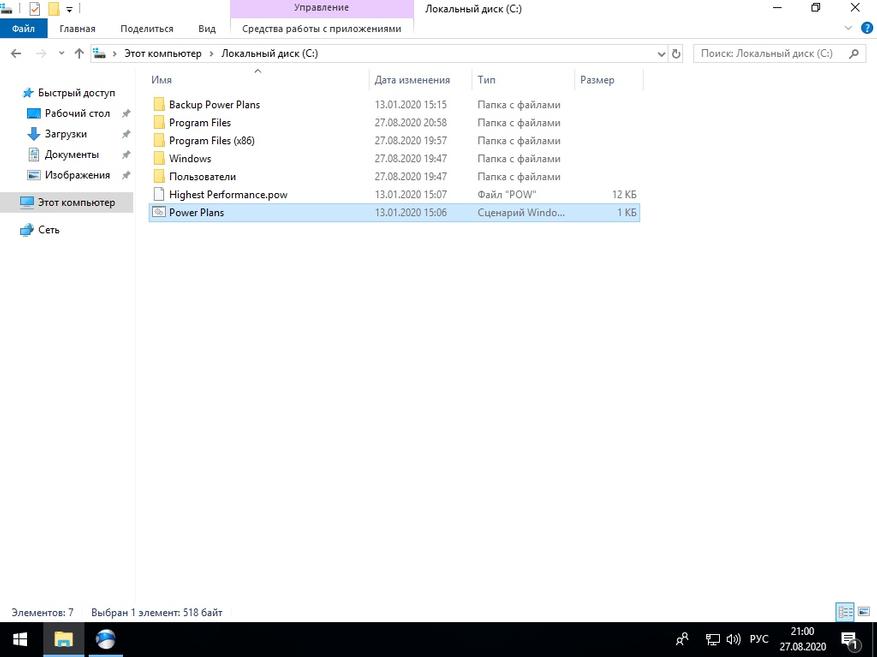Click the Windows folder icon
Viewport: 877px width, 657px height.
tap(159, 158)
